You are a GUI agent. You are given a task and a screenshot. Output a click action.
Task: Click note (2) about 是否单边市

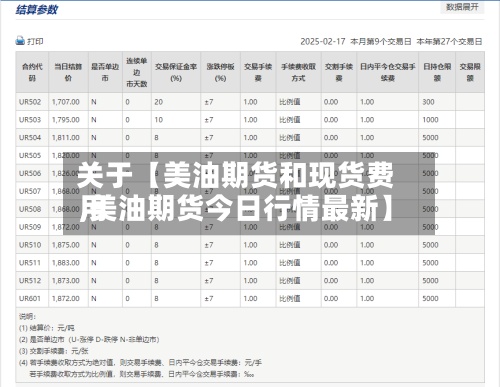[89, 340]
